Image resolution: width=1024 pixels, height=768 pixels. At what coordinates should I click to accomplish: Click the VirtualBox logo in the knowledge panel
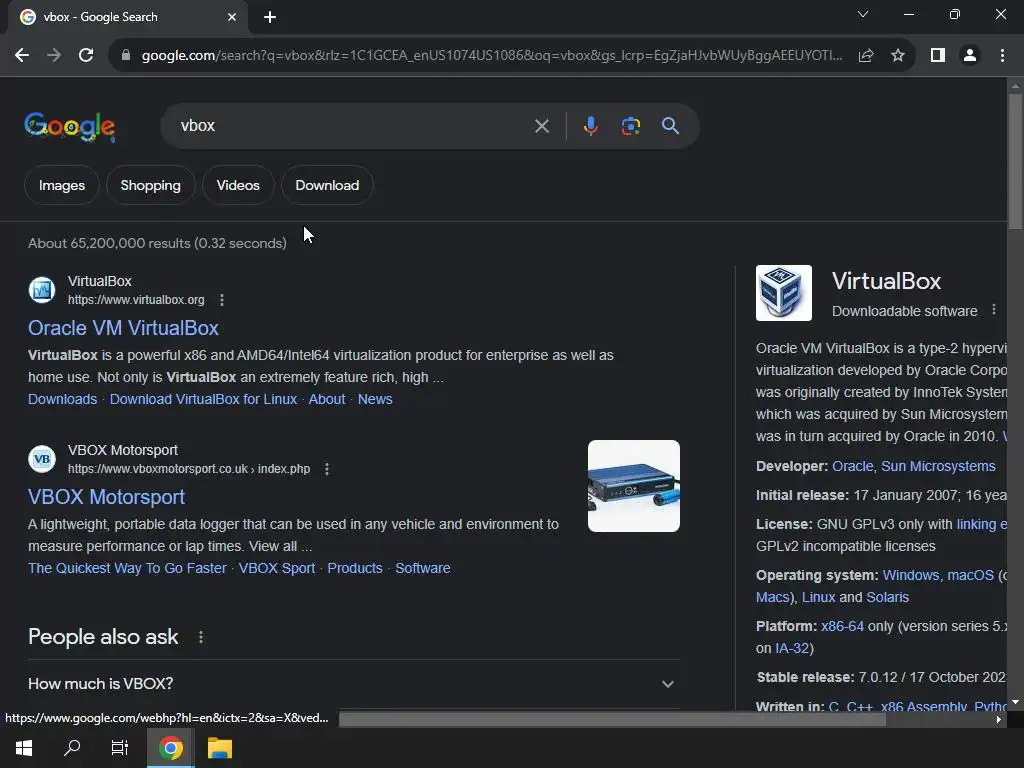pos(784,293)
